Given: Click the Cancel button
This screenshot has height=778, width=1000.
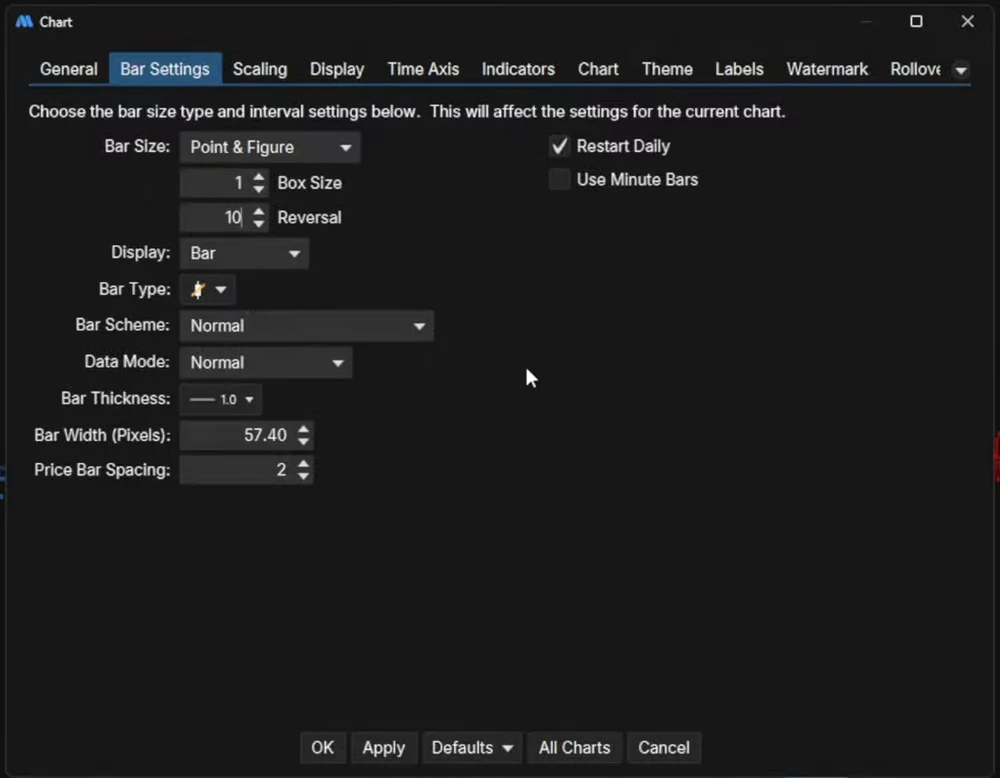Looking at the screenshot, I should point(664,747).
